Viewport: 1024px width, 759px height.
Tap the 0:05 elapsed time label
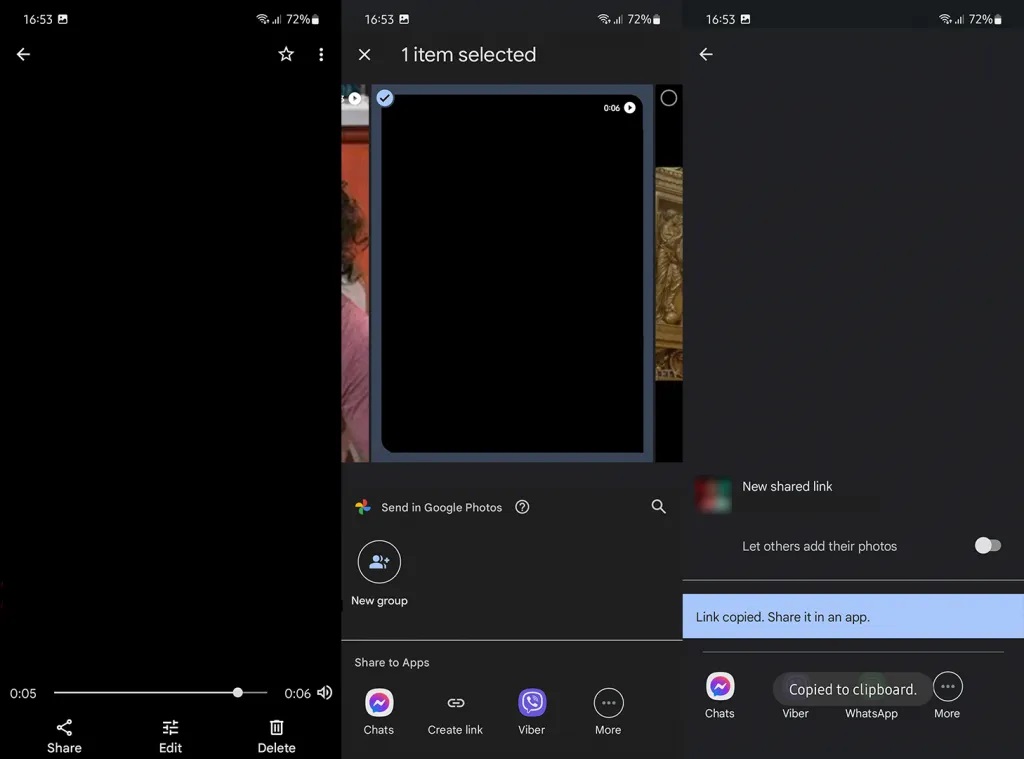[x=23, y=694]
